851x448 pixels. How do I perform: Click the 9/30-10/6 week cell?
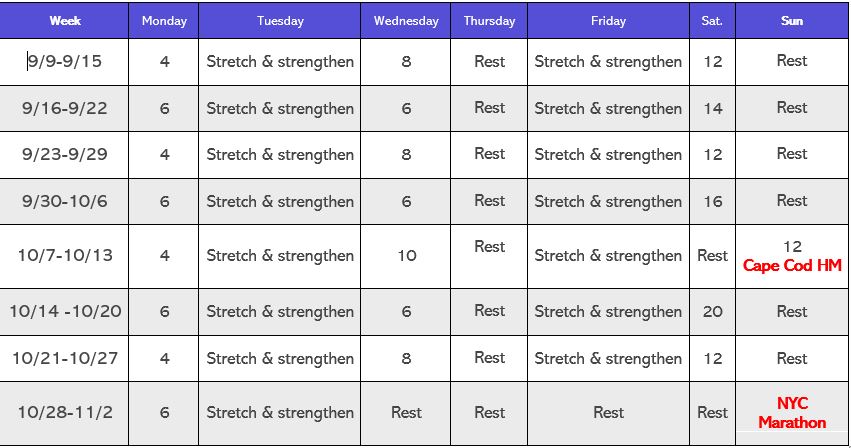click(x=65, y=201)
